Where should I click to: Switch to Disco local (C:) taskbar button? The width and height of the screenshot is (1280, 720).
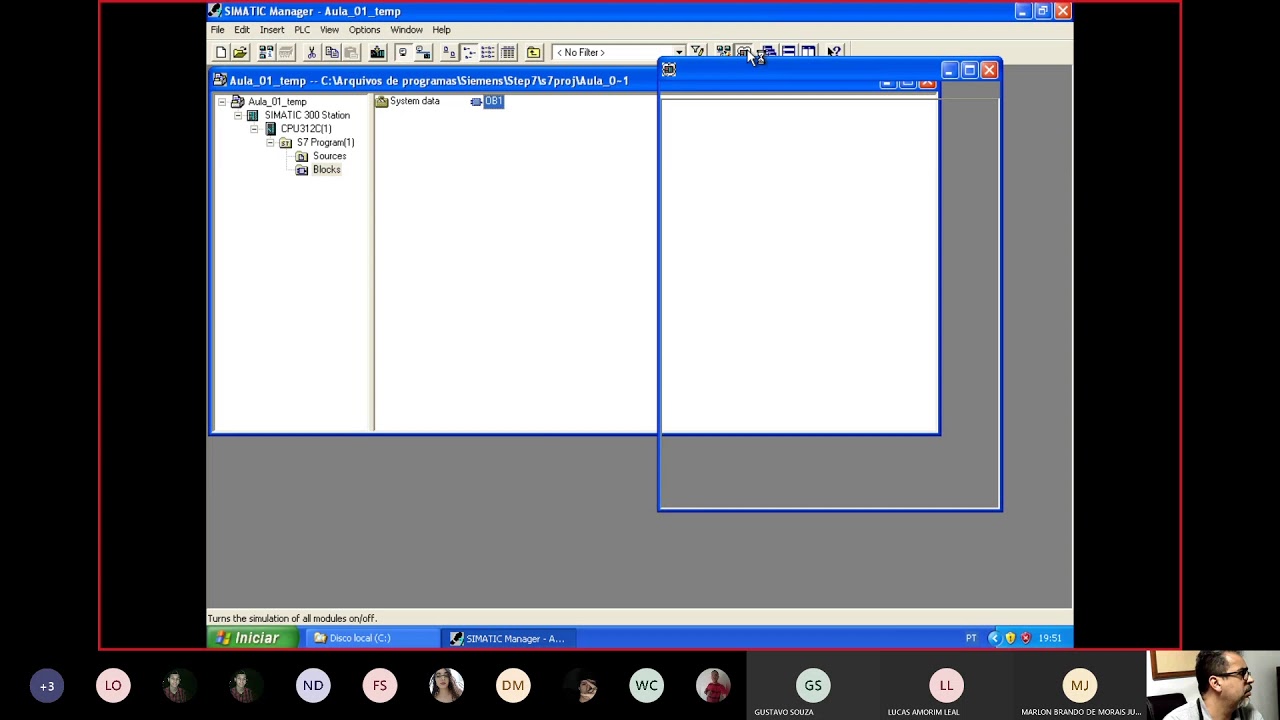click(370, 638)
